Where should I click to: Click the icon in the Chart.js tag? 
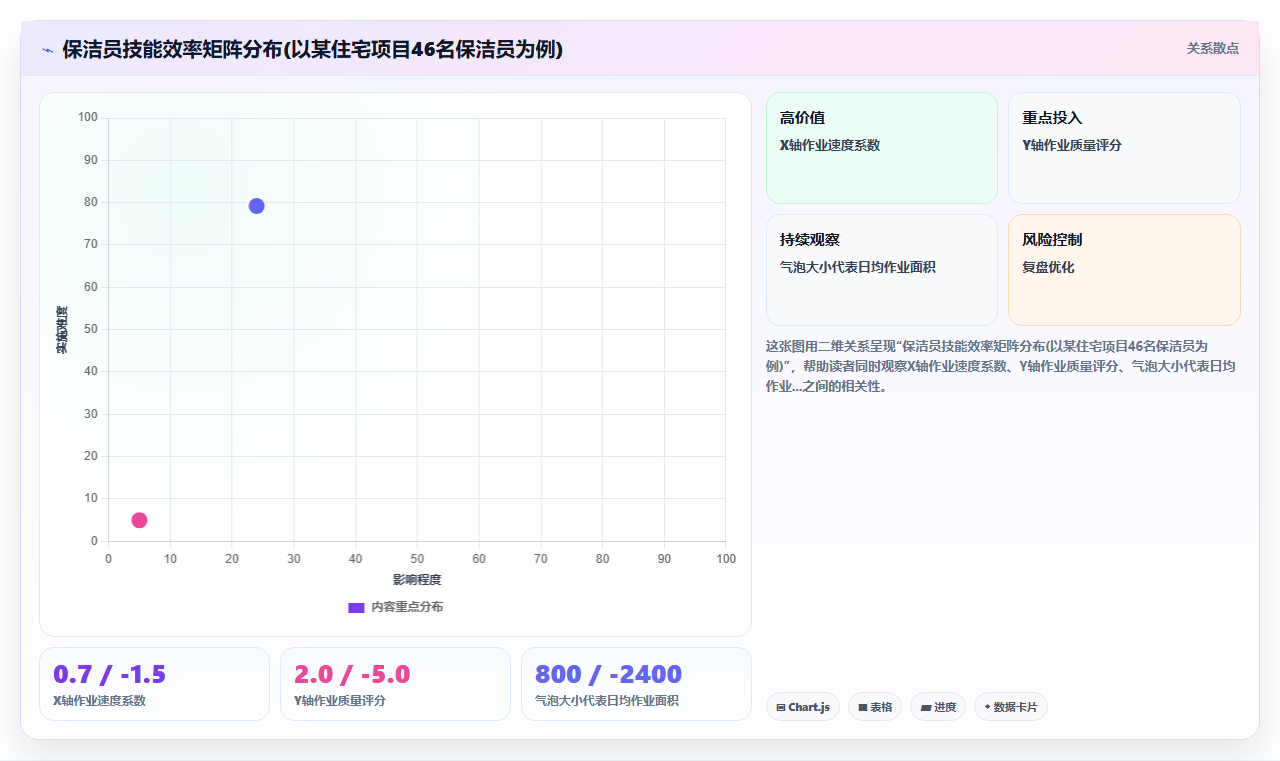point(780,708)
